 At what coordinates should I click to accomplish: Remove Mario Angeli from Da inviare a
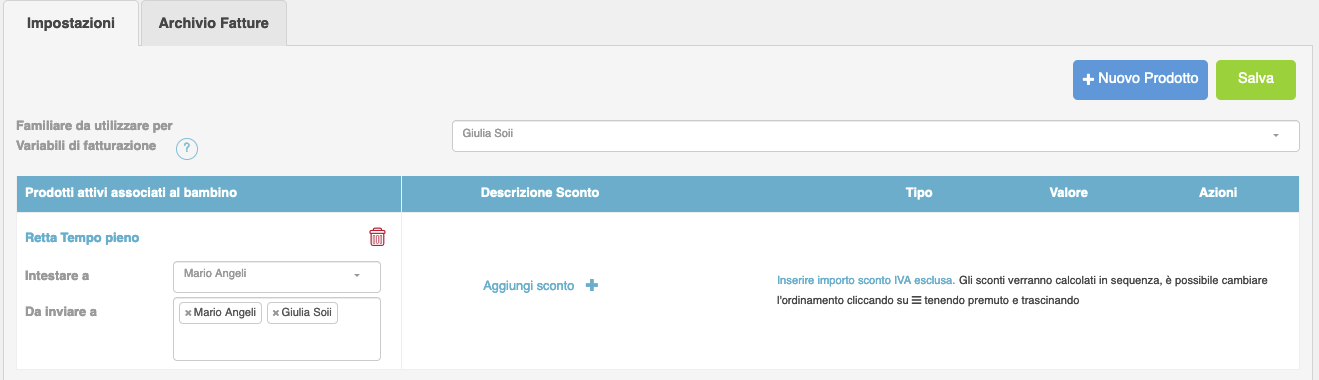tap(188, 313)
